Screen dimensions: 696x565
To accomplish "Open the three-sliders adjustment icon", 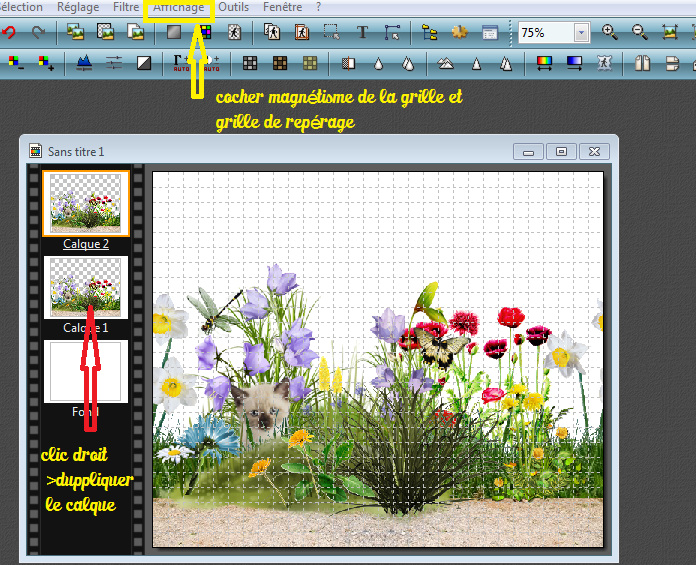I will click(114, 63).
